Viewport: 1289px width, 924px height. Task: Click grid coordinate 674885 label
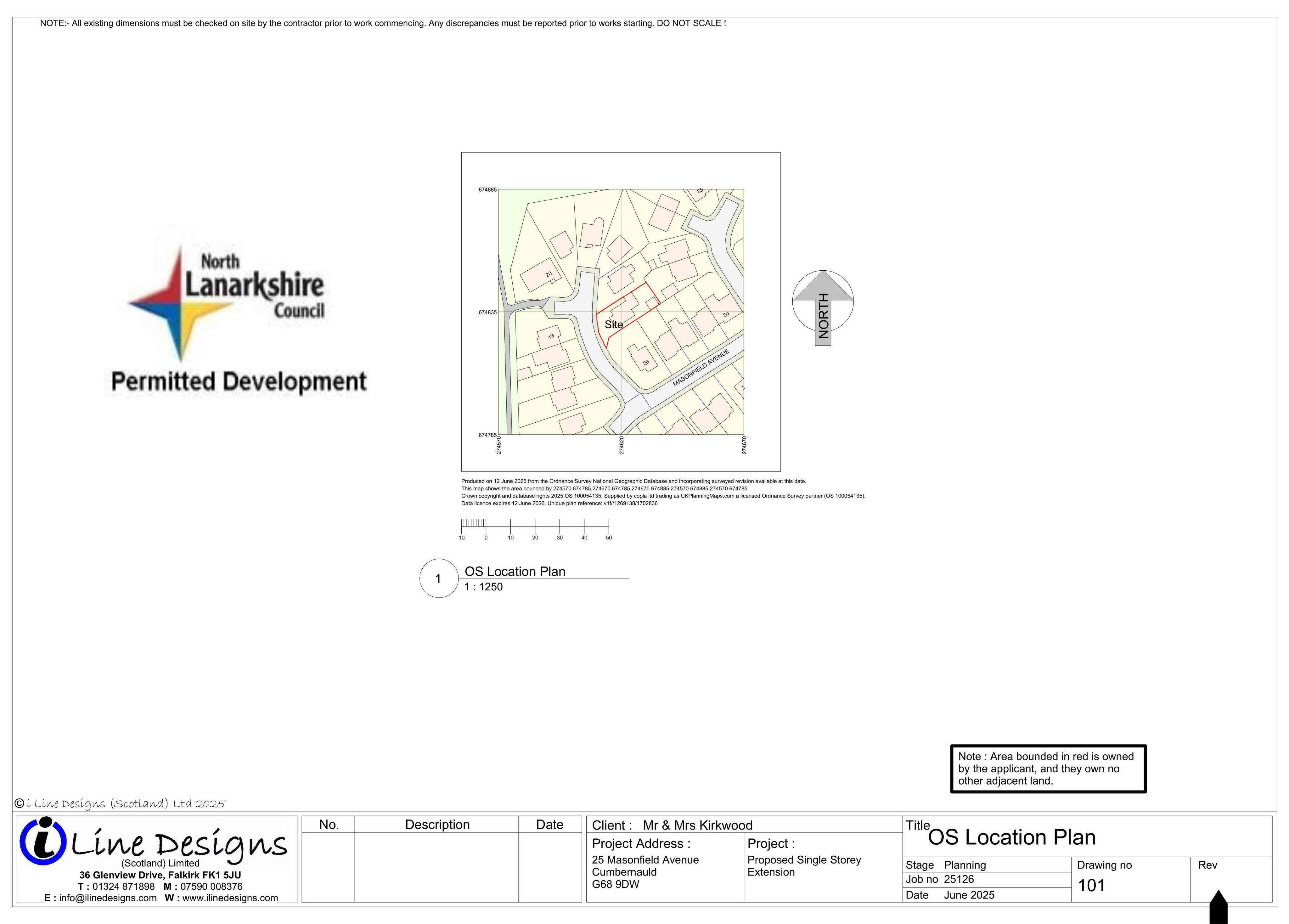[487, 190]
